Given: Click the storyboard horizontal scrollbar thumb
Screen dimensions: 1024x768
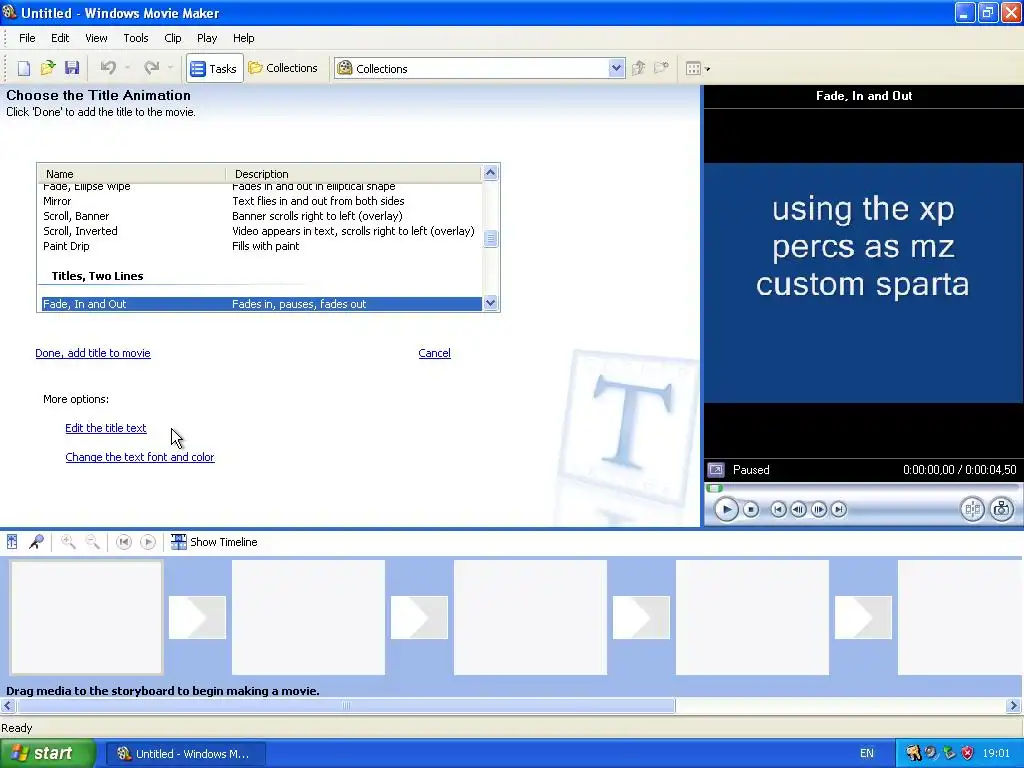Looking at the screenshot, I should (346, 705).
